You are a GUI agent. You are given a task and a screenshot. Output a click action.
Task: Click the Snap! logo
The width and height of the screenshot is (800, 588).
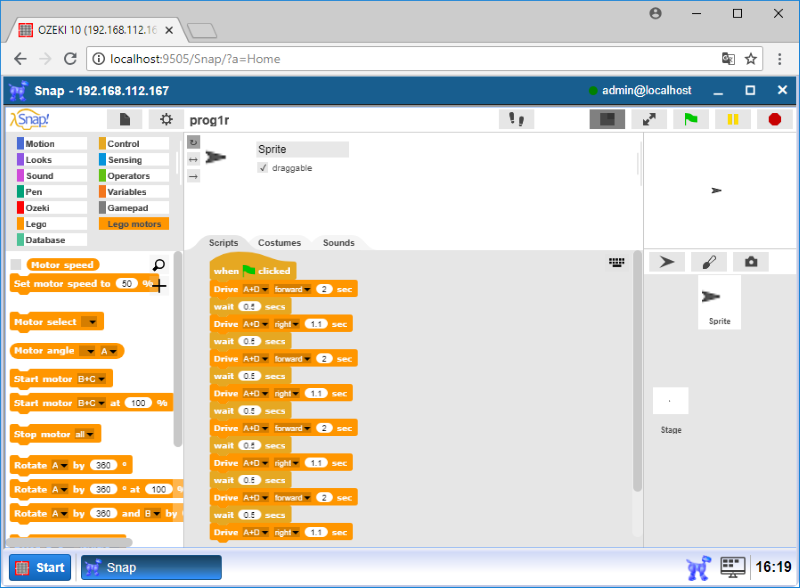coord(30,119)
